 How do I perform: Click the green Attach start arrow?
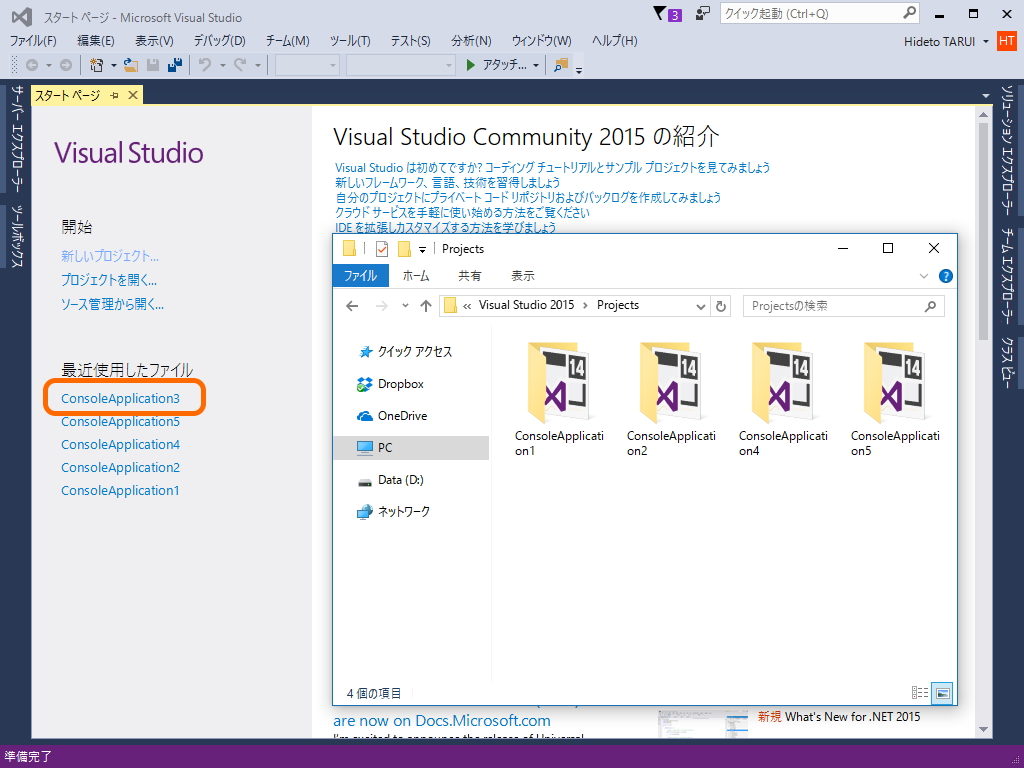point(470,65)
